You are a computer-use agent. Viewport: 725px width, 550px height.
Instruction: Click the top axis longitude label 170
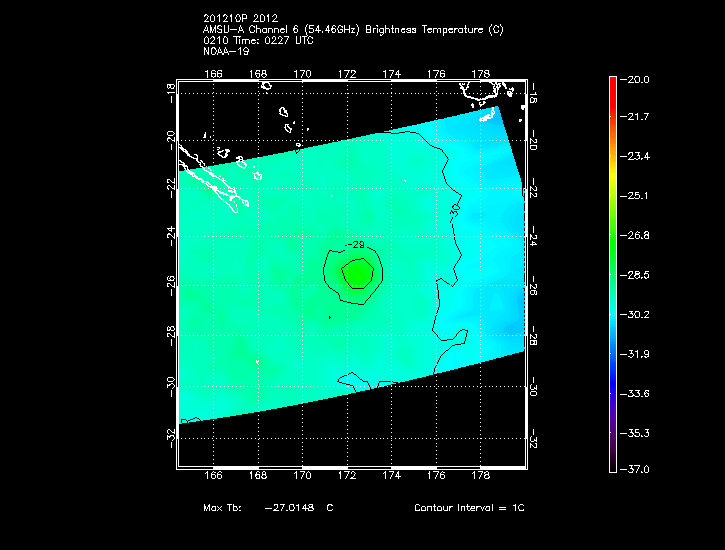tap(302, 74)
